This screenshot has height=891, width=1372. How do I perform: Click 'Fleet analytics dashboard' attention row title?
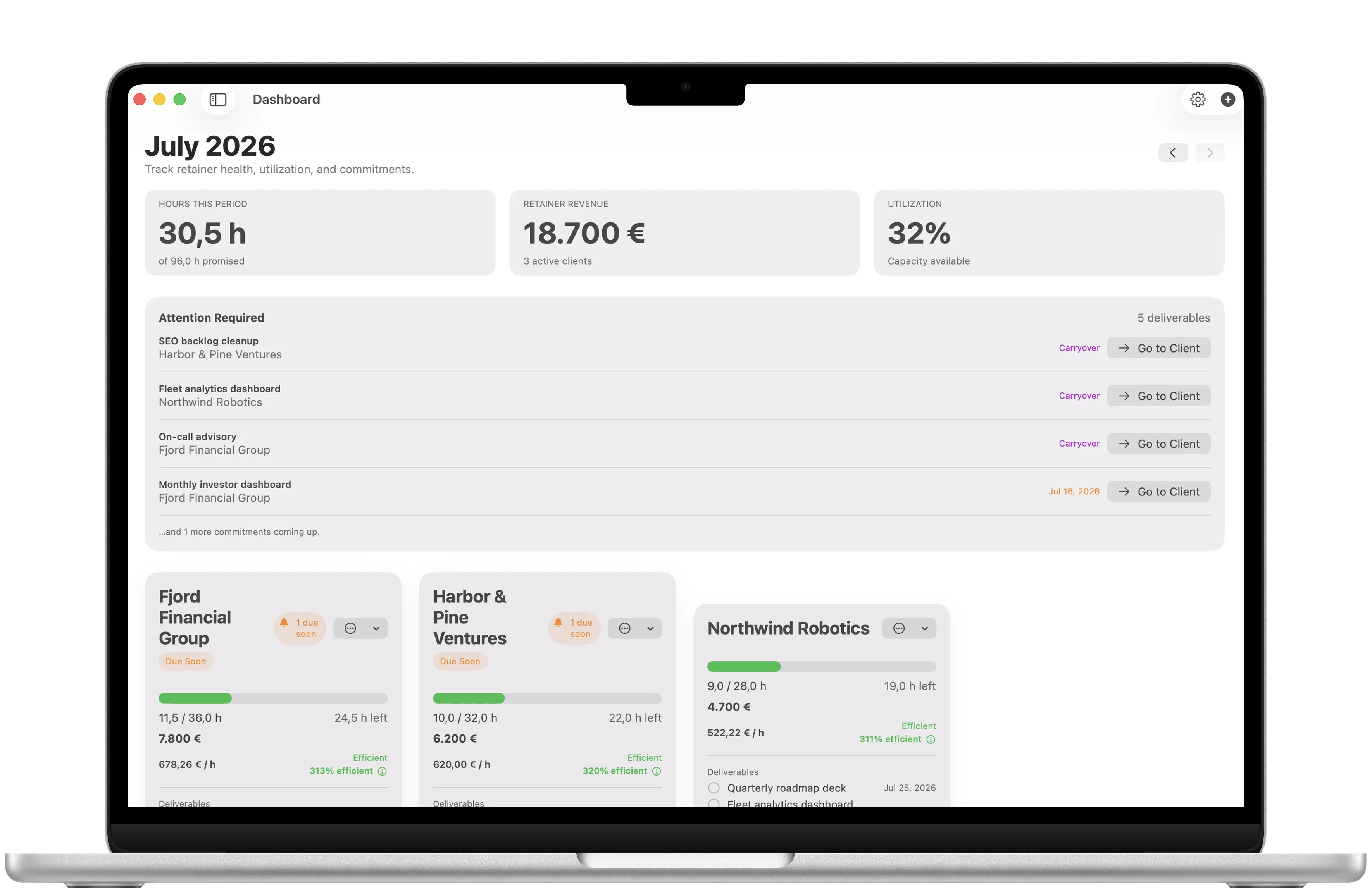point(220,389)
